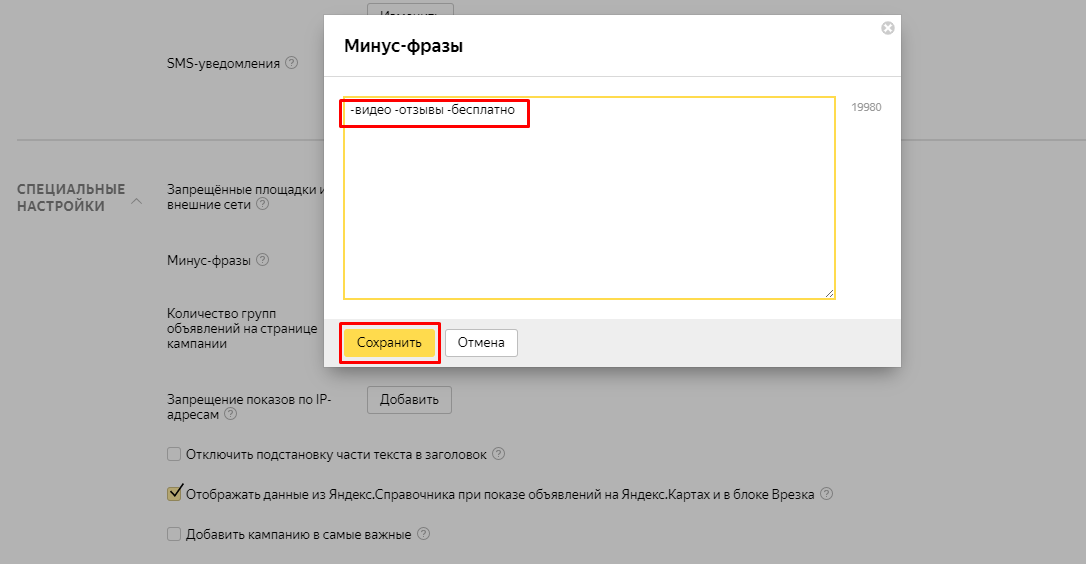
Task: Click help icon after Отключить подстановку части текста
Action: [x=498, y=454]
